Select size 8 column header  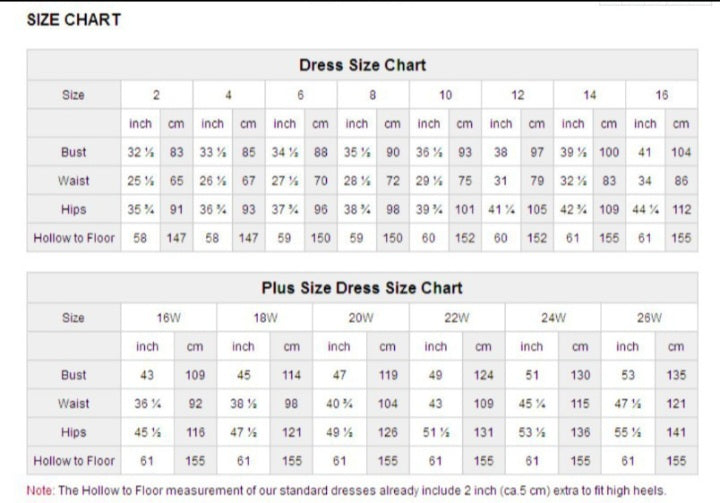372,95
